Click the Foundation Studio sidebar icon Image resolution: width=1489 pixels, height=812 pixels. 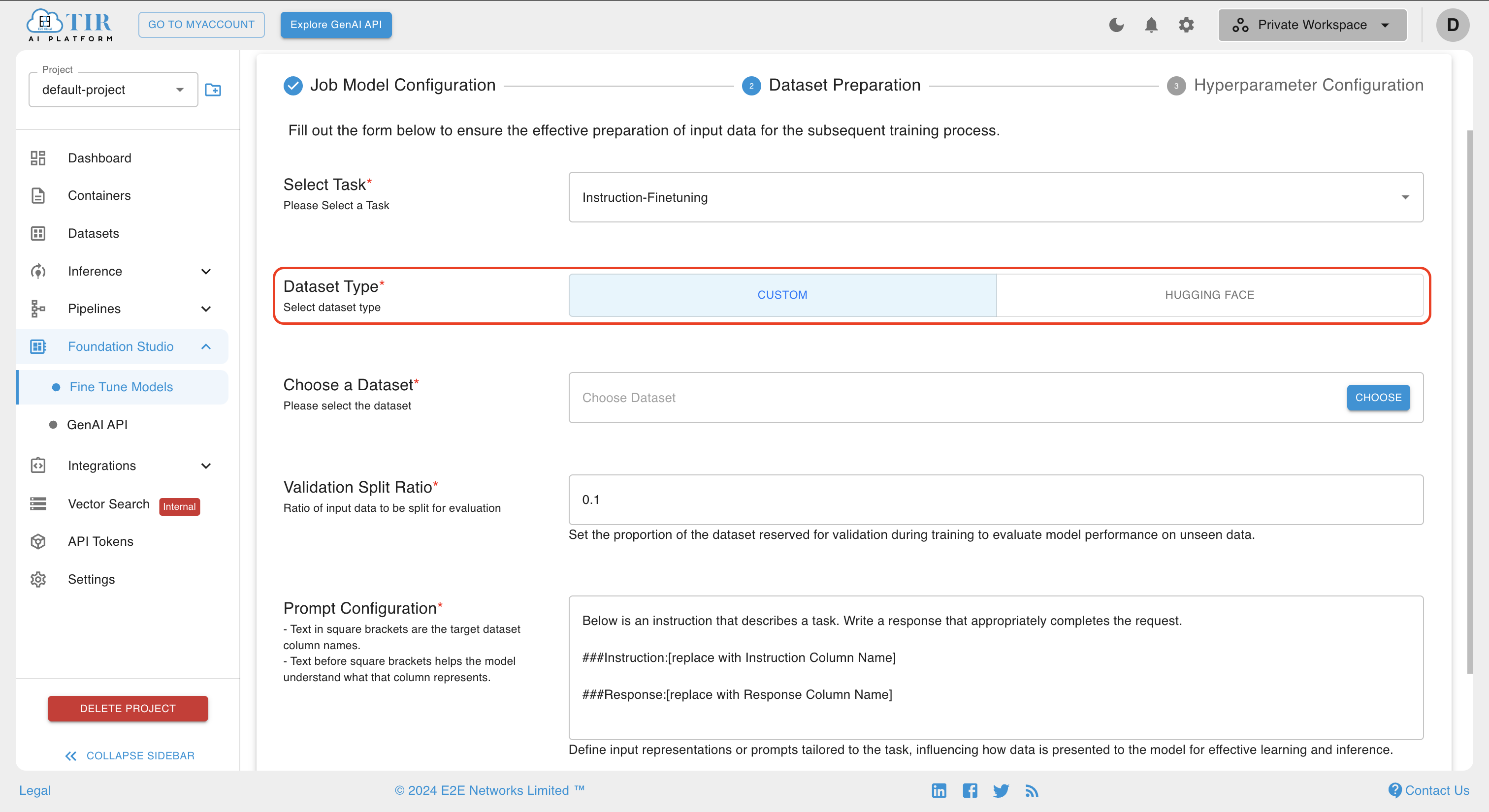pos(38,347)
